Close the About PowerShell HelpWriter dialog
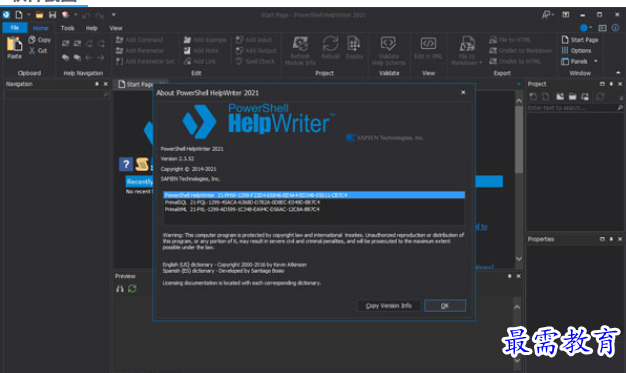The image size is (626, 373). coord(463,92)
